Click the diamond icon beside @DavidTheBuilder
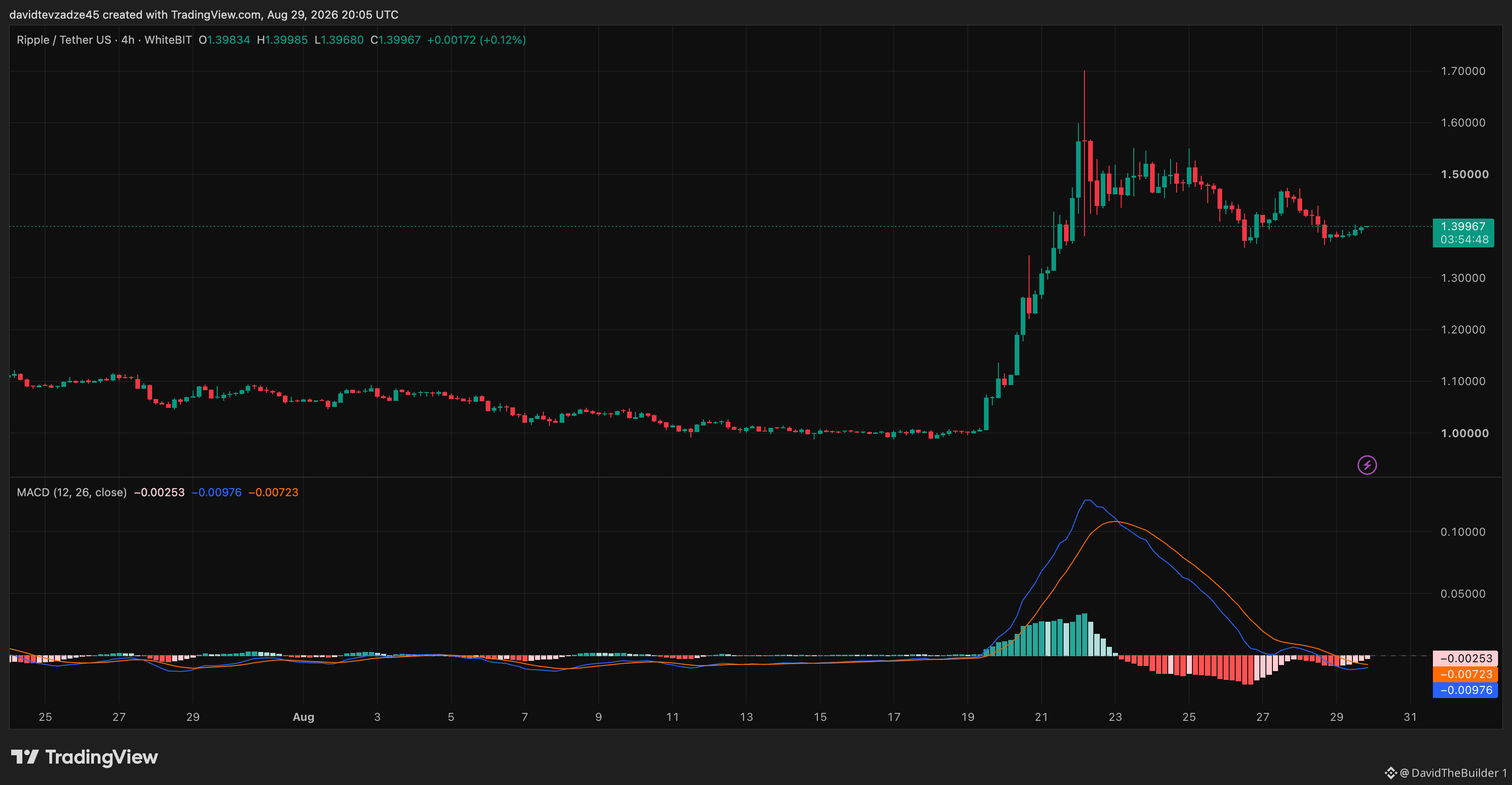The image size is (1512, 785). 1391,773
